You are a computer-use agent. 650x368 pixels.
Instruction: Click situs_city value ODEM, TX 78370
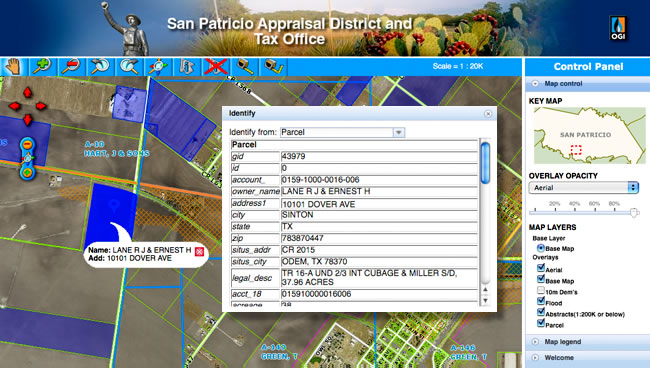tap(379, 261)
